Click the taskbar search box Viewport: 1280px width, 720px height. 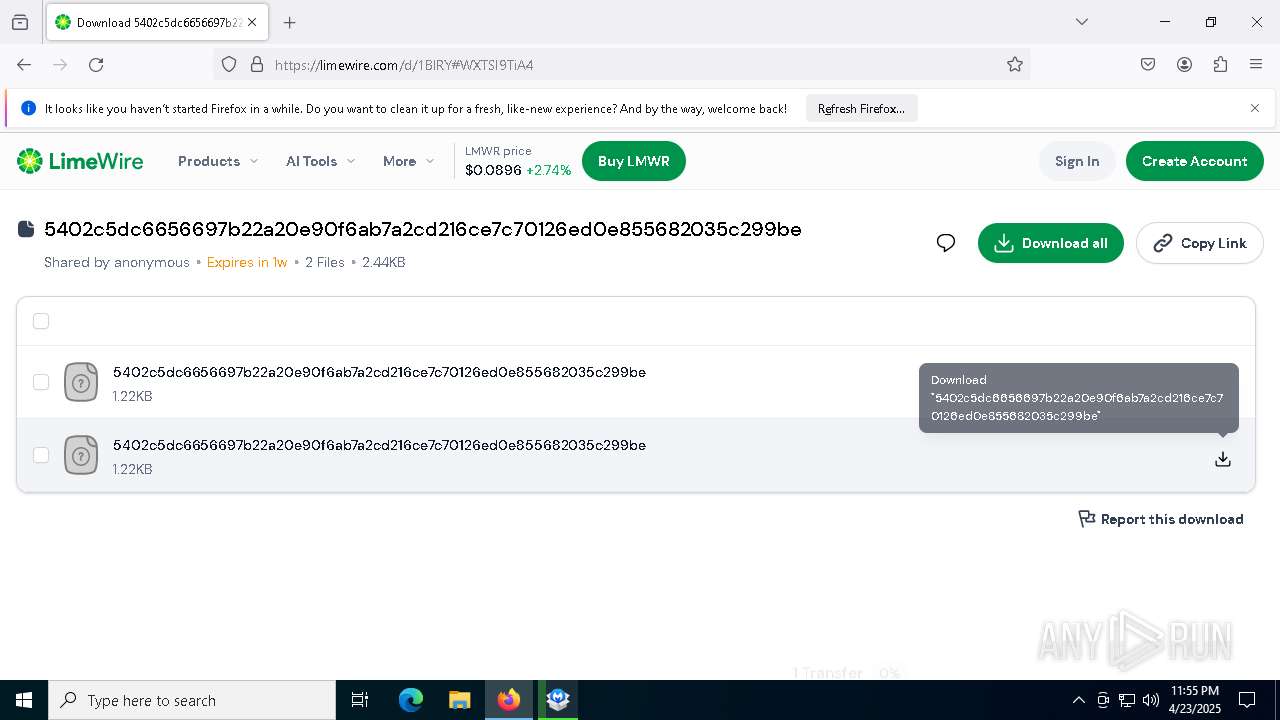(x=192, y=700)
